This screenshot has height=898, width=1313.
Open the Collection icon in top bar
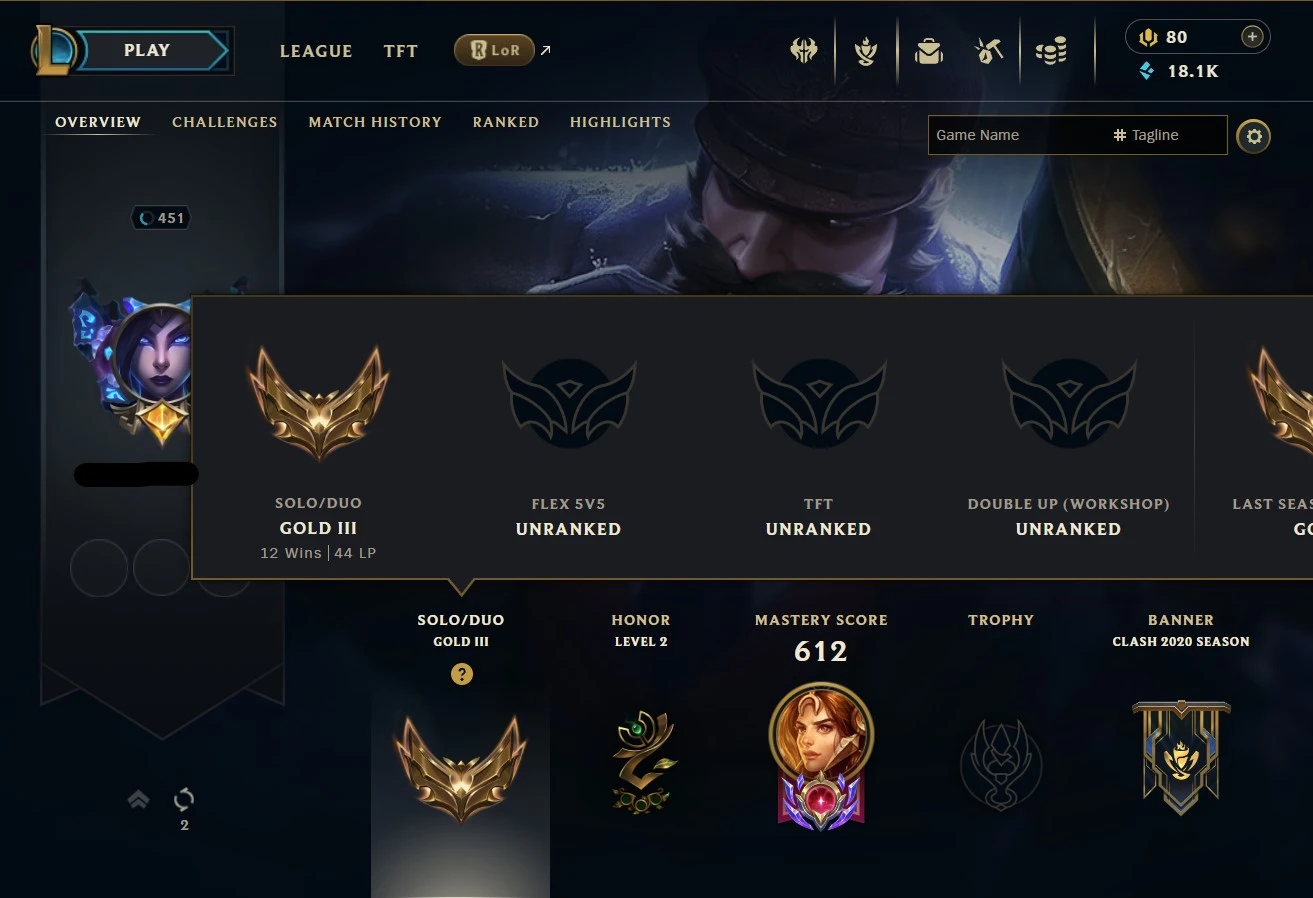pos(866,51)
